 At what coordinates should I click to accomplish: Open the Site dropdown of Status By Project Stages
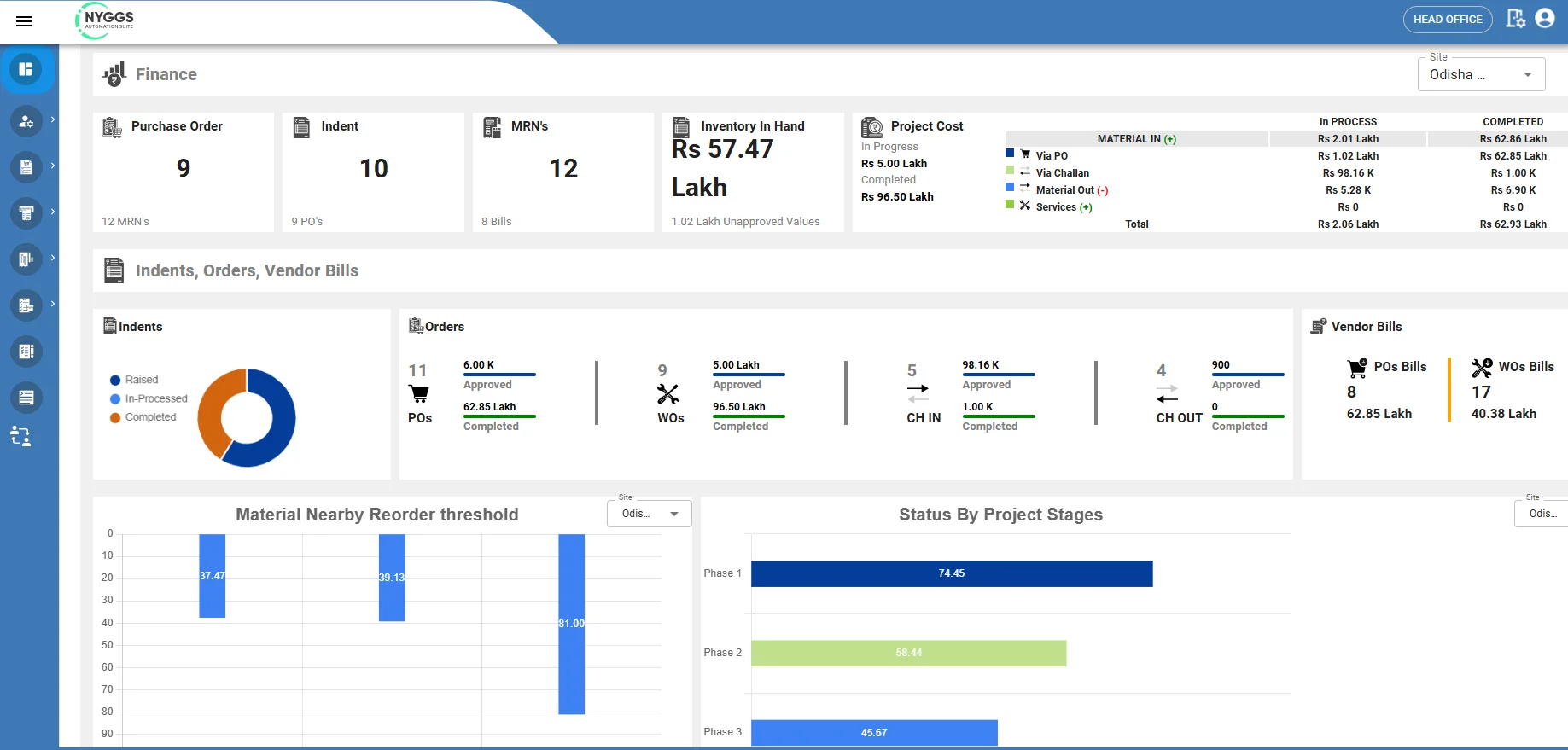point(1542,514)
